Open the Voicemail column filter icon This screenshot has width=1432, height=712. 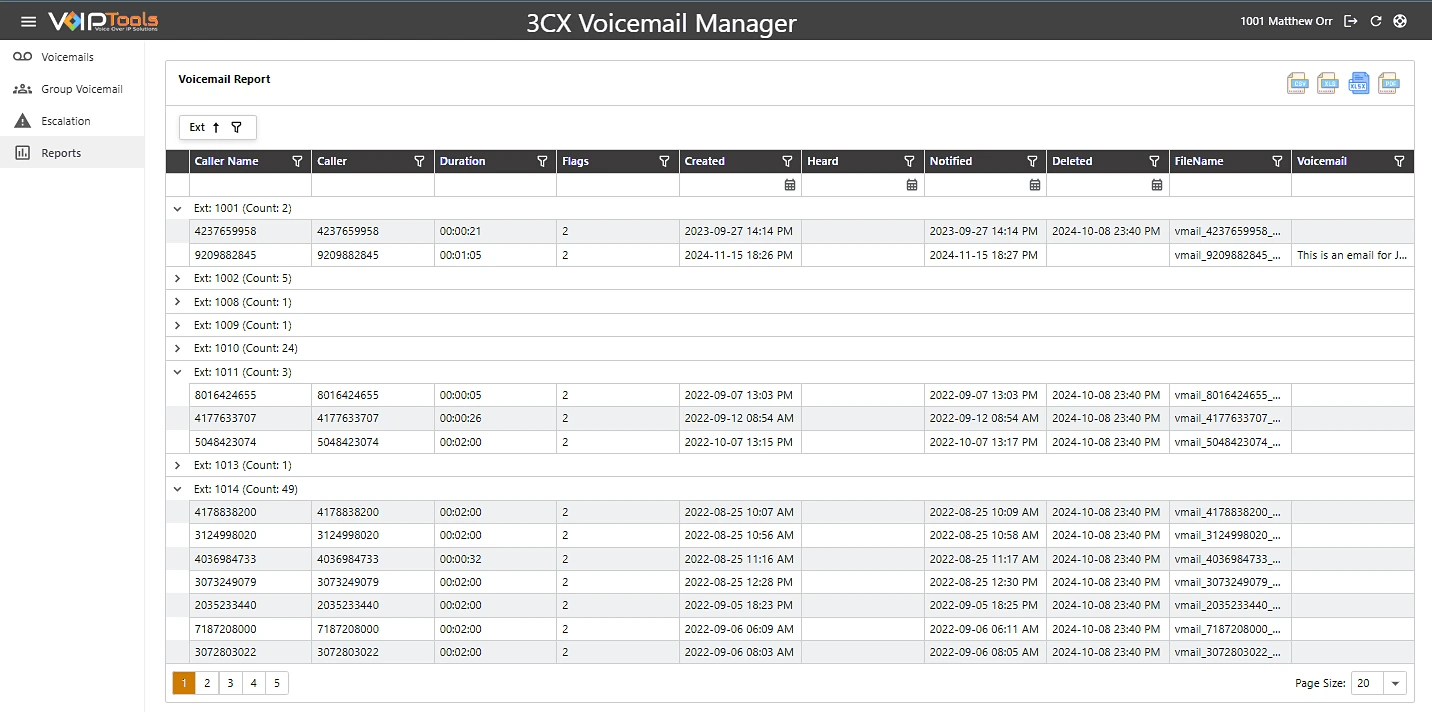coord(1399,161)
